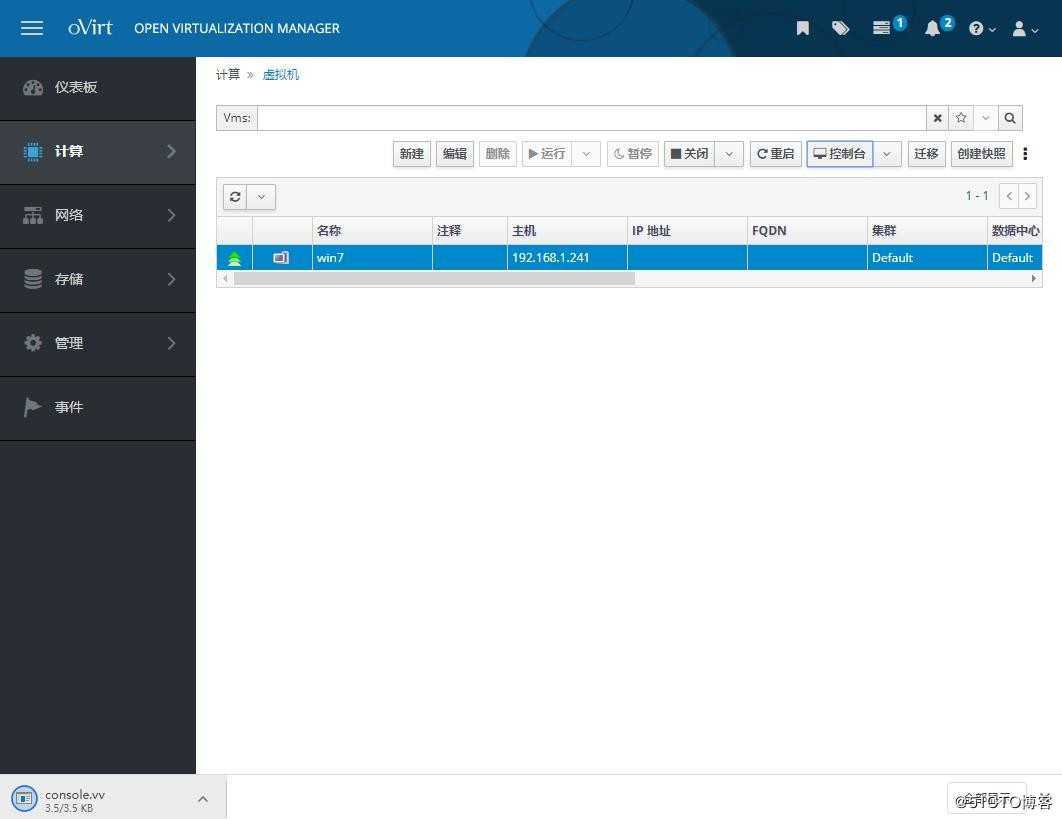The width and height of the screenshot is (1062, 819).
Task: Run search with the magnifier icon
Action: [1010, 118]
